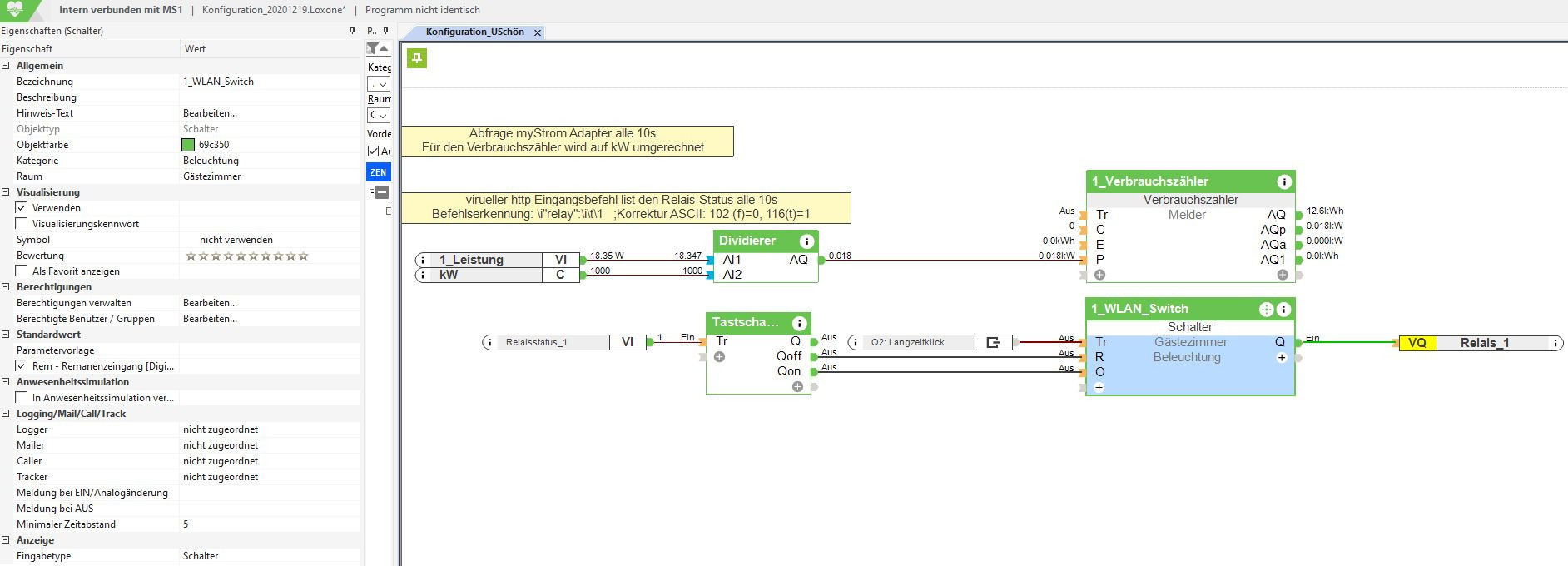Edit the Bezeichnung value 1_WLAN_Switch
The image size is (1568, 566).
218,82
